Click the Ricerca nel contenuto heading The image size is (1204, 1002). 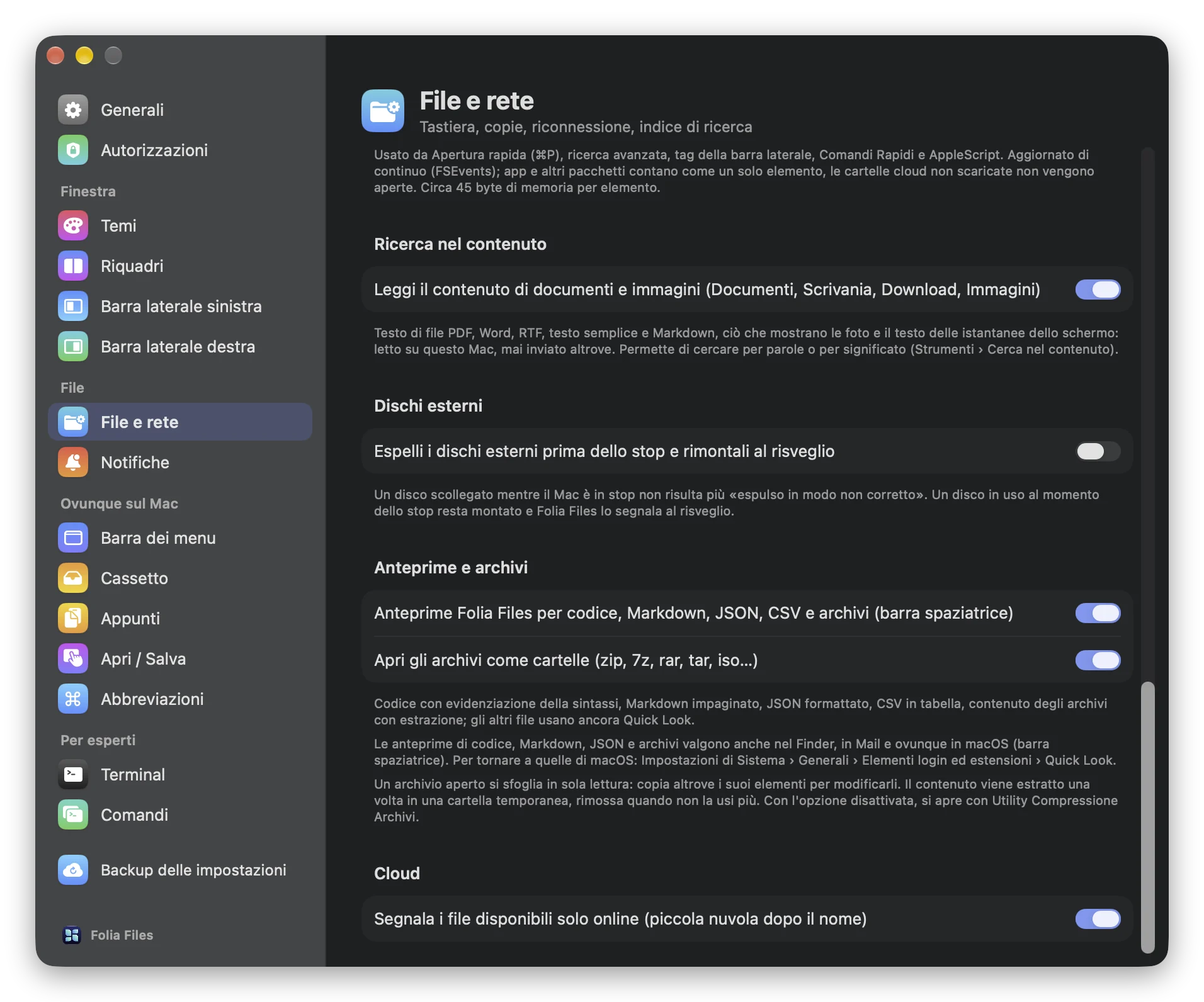[x=460, y=244]
